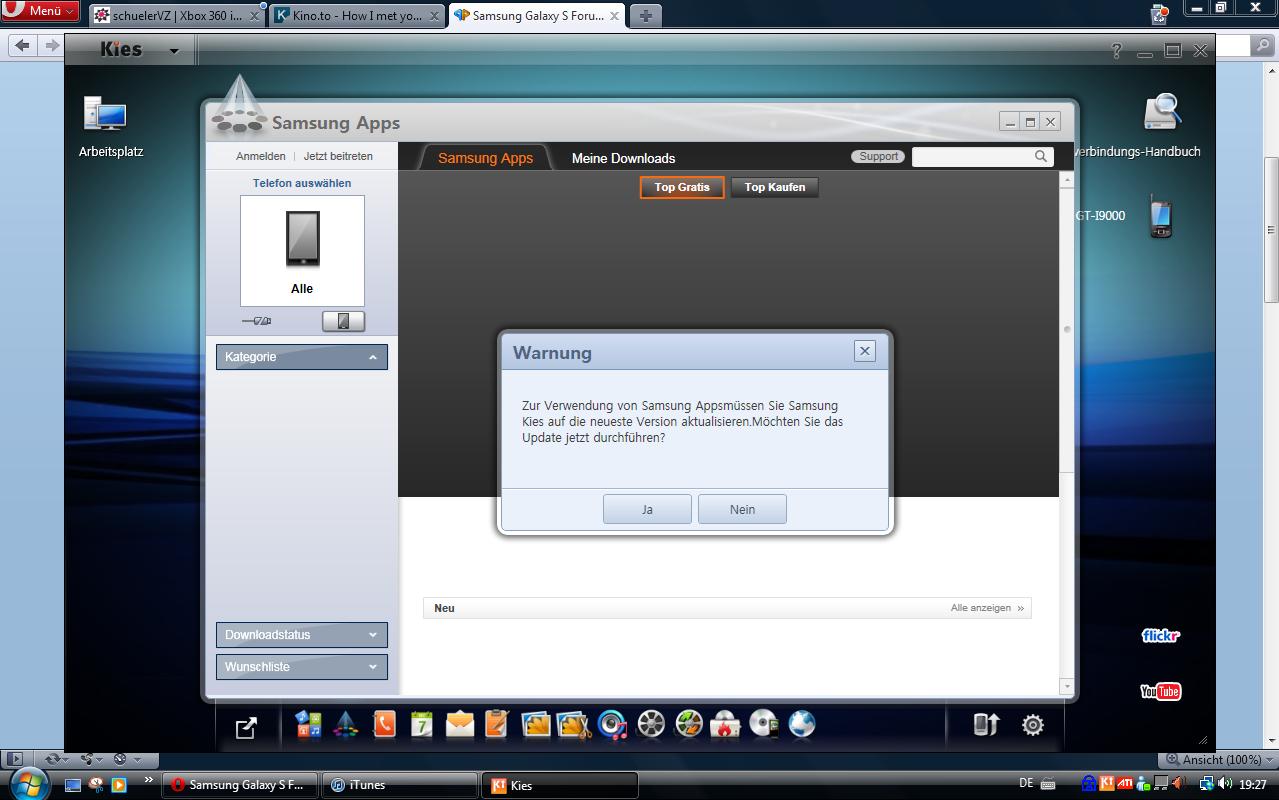Open the video film reel icon
The height and width of the screenshot is (800, 1279).
coord(651,724)
